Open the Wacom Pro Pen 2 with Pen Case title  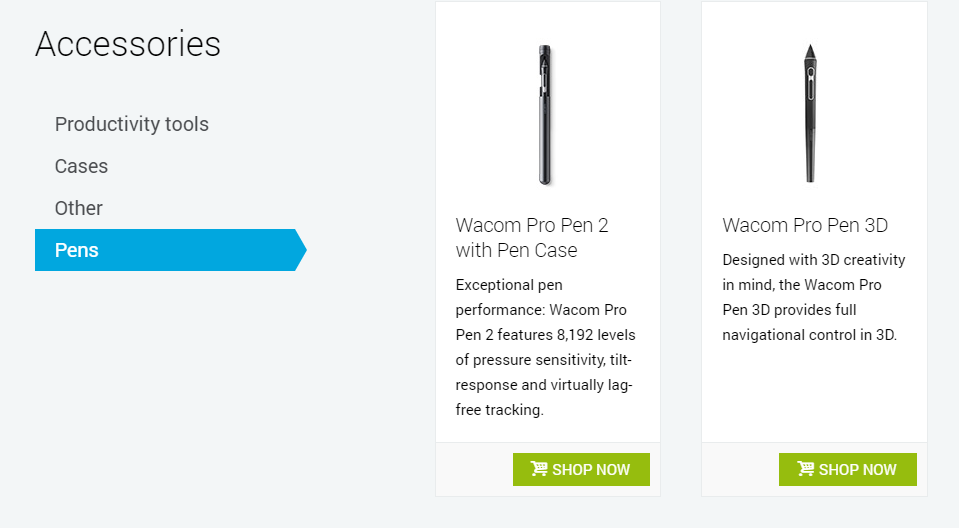532,237
